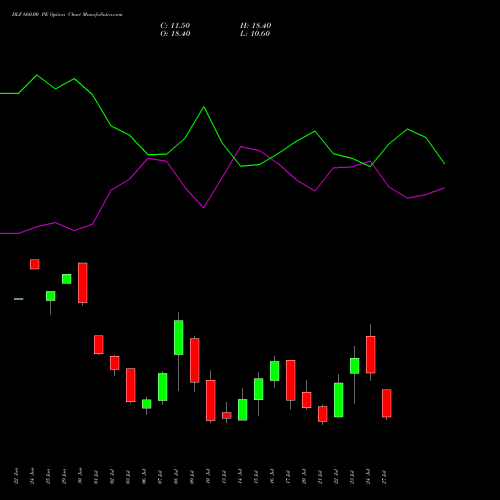This screenshot has height=500, width=500.
Task: Click the red candle for 10 Jul
Action: point(211,400)
